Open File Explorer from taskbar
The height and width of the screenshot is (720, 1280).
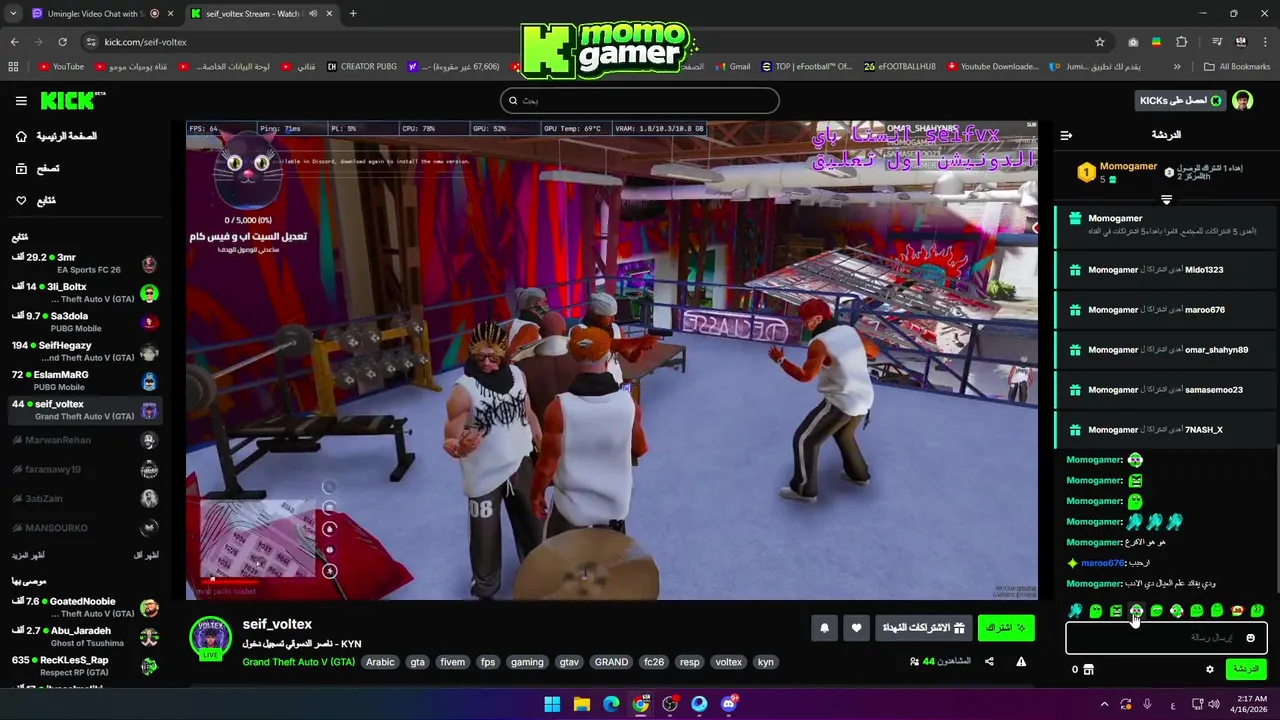coord(581,704)
